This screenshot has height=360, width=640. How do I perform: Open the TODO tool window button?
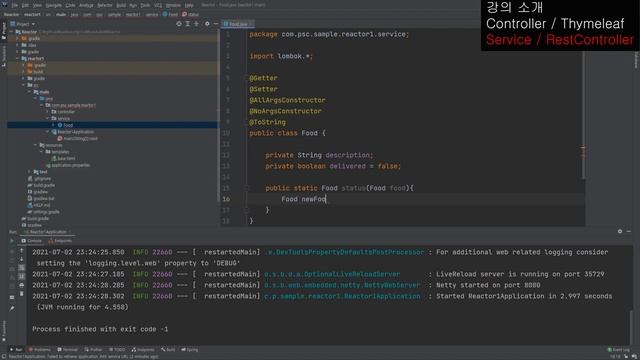tap(117, 350)
